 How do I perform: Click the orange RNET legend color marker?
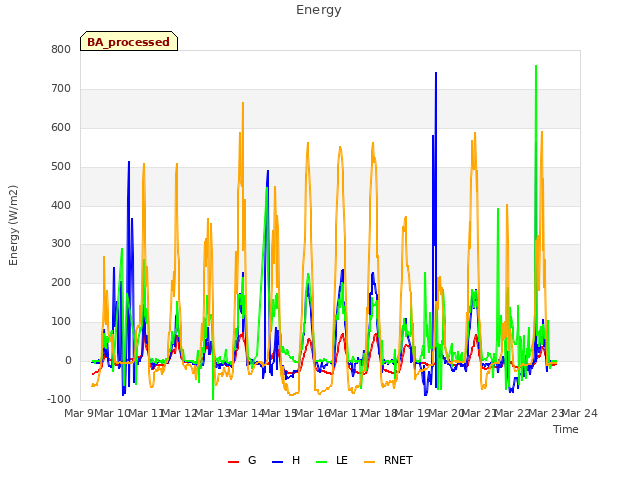click(x=369, y=462)
